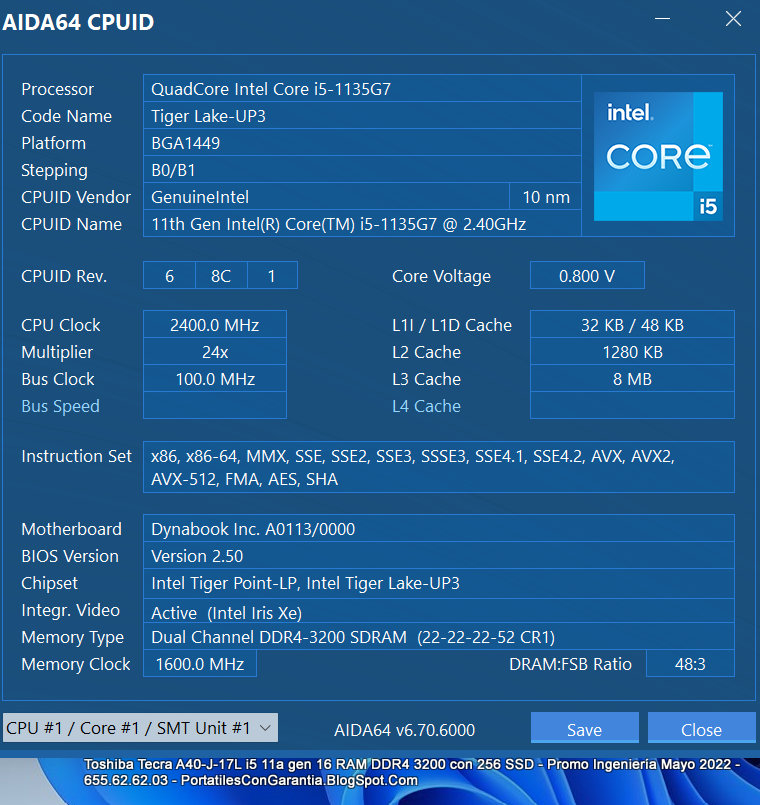Click the empty Bus Speed field
Viewport: 760px width, 805px height.
point(215,406)
